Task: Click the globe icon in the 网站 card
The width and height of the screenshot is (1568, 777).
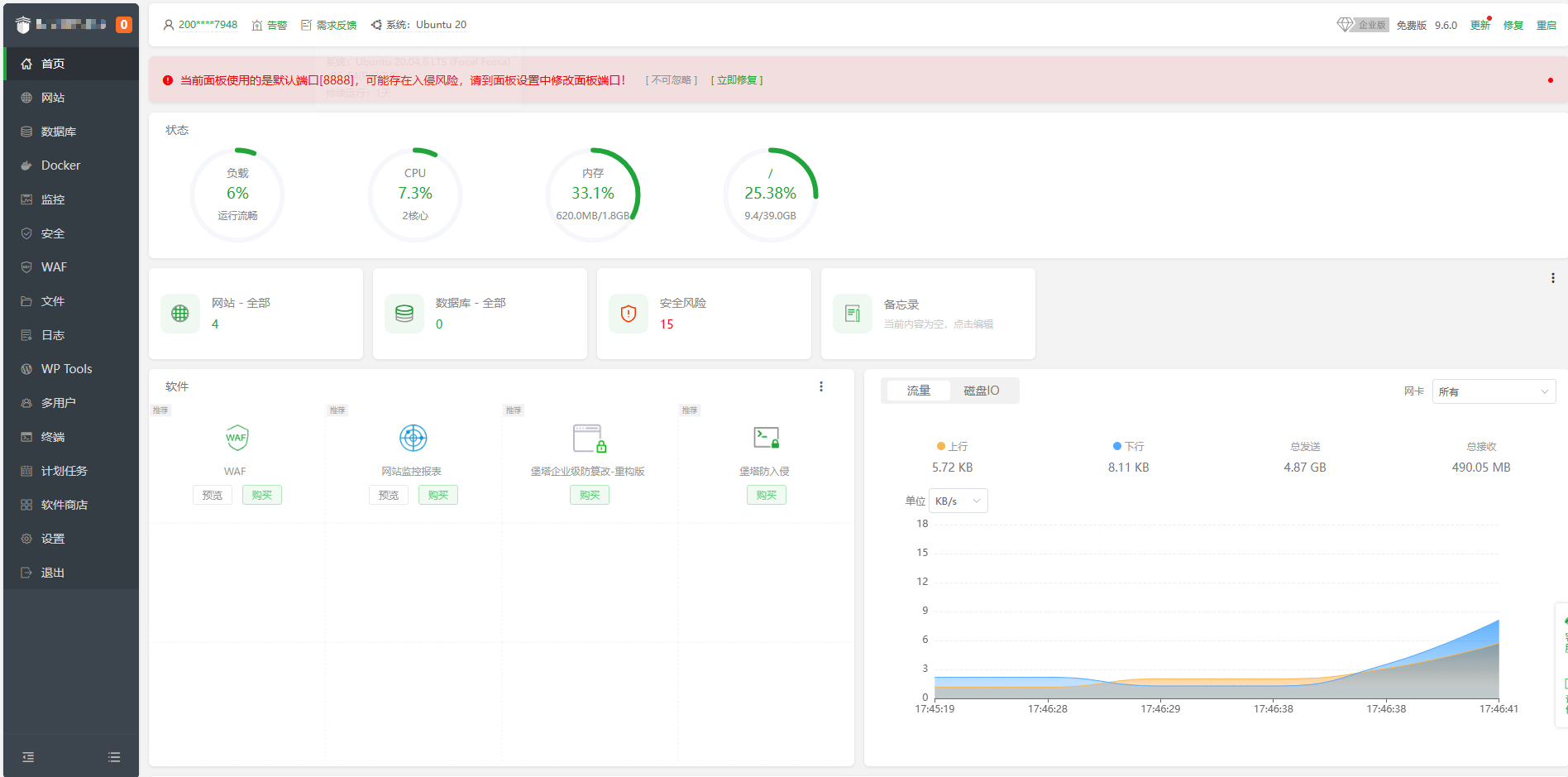Action: [180, 314]
